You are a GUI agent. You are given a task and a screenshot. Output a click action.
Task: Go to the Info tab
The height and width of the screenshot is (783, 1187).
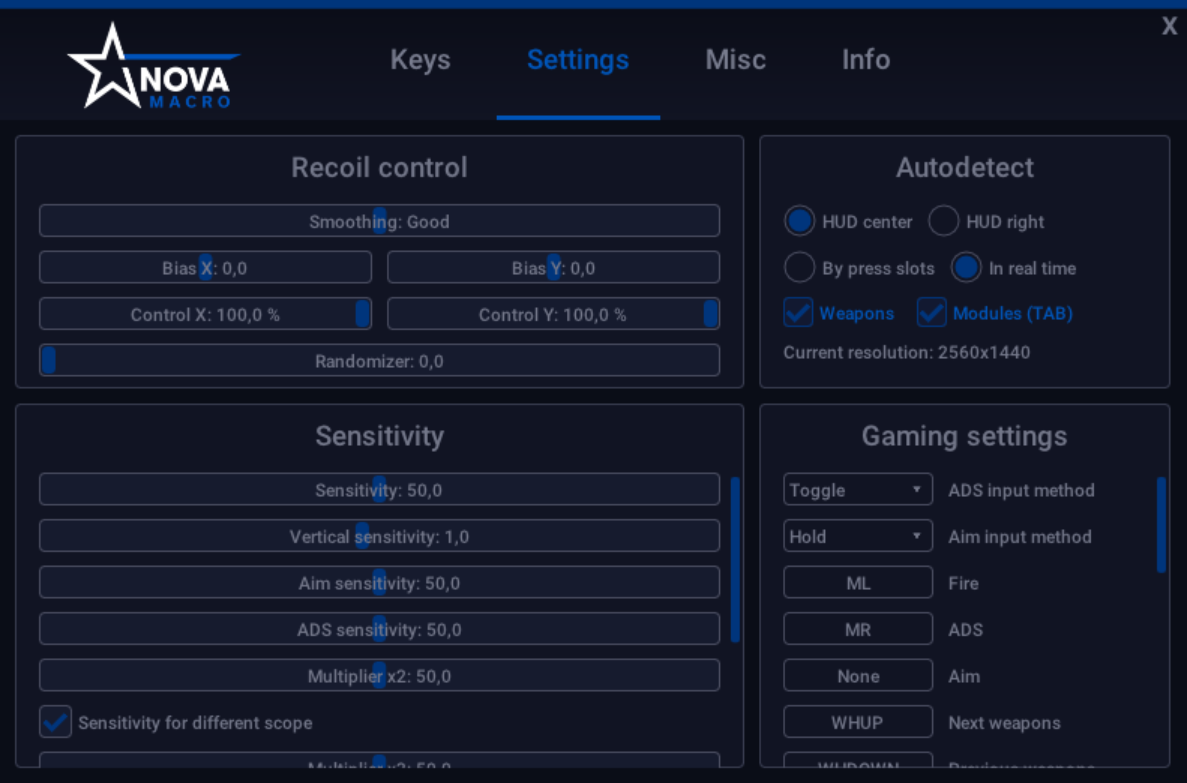(865, 60)
